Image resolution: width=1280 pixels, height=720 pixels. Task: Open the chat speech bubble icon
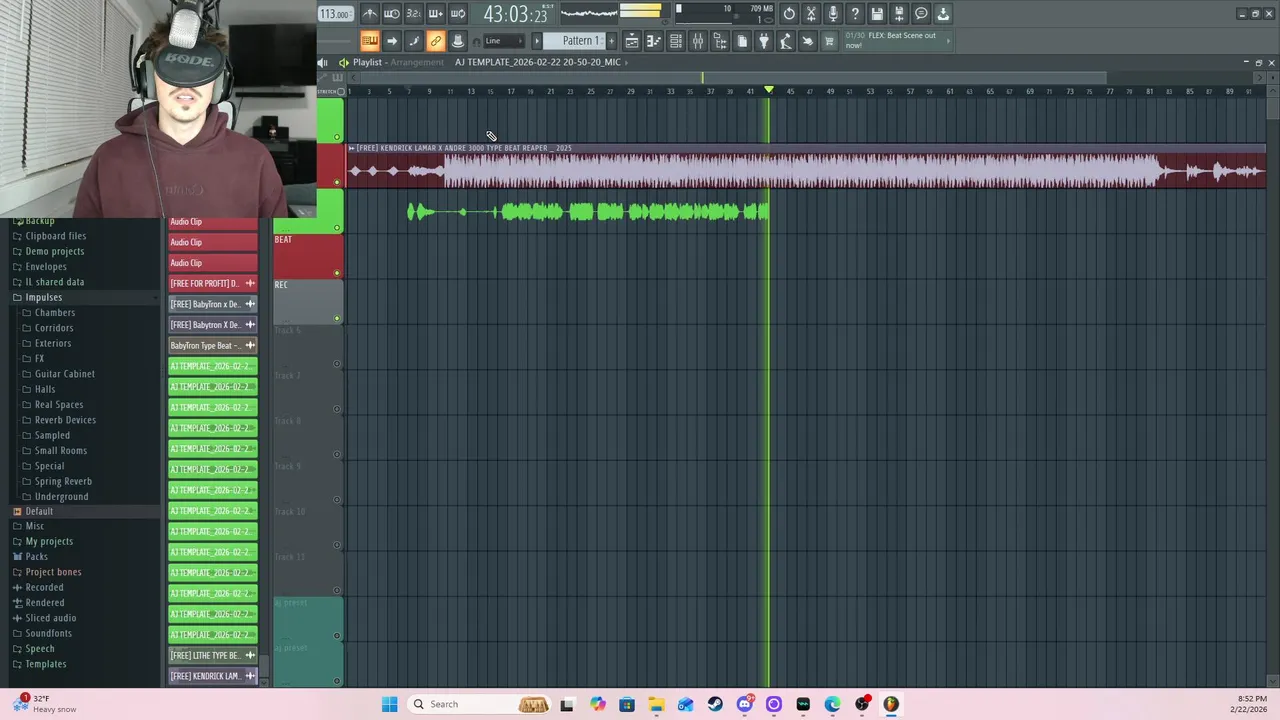click(x=921, y=13)
